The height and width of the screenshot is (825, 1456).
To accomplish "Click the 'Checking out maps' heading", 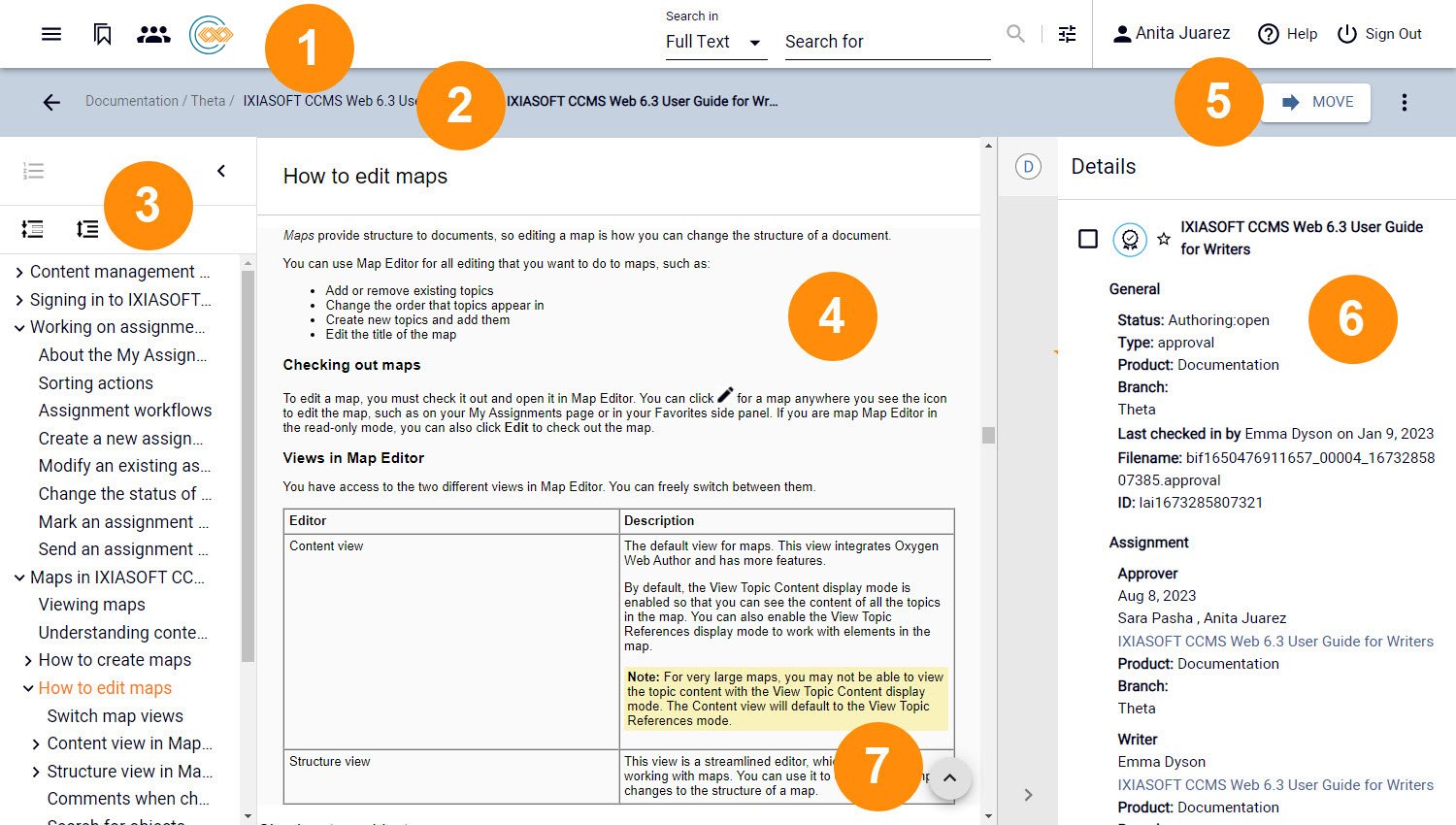I will [x=351, y=365].
